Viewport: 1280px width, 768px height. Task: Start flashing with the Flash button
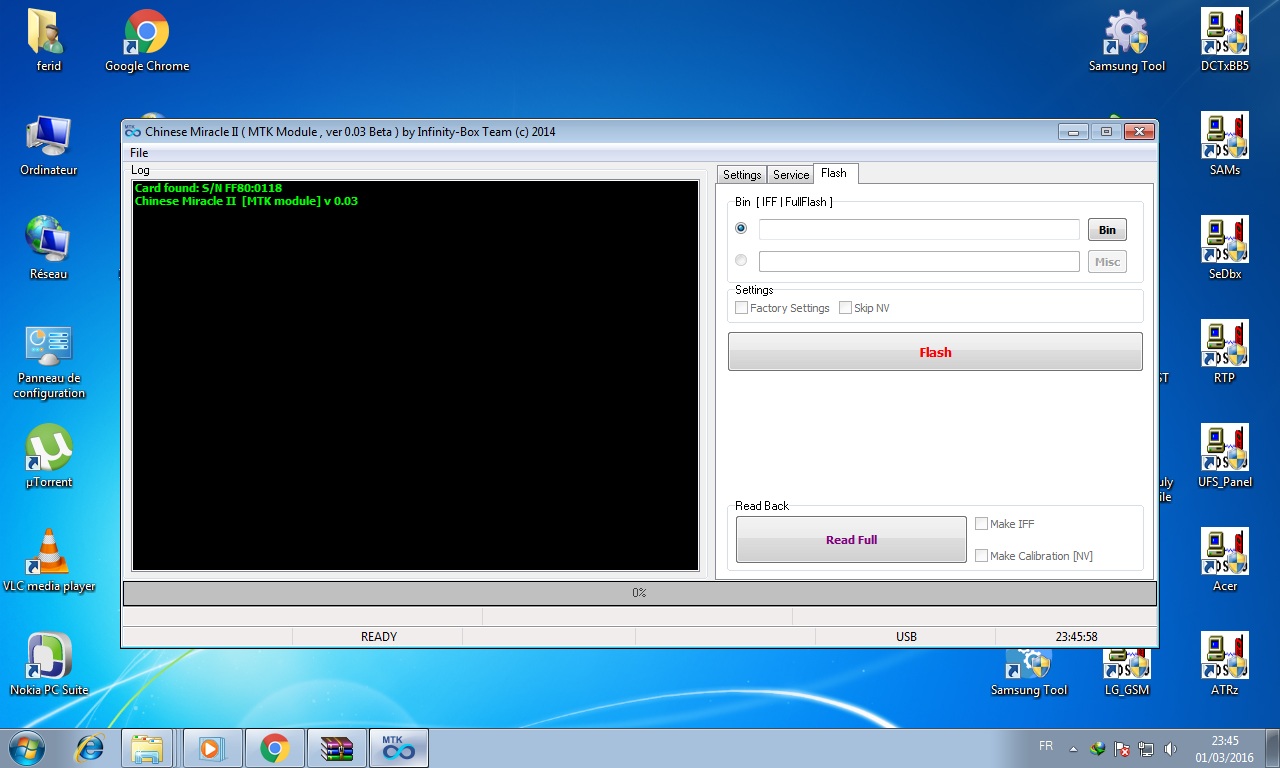click(x=935, y=352)
